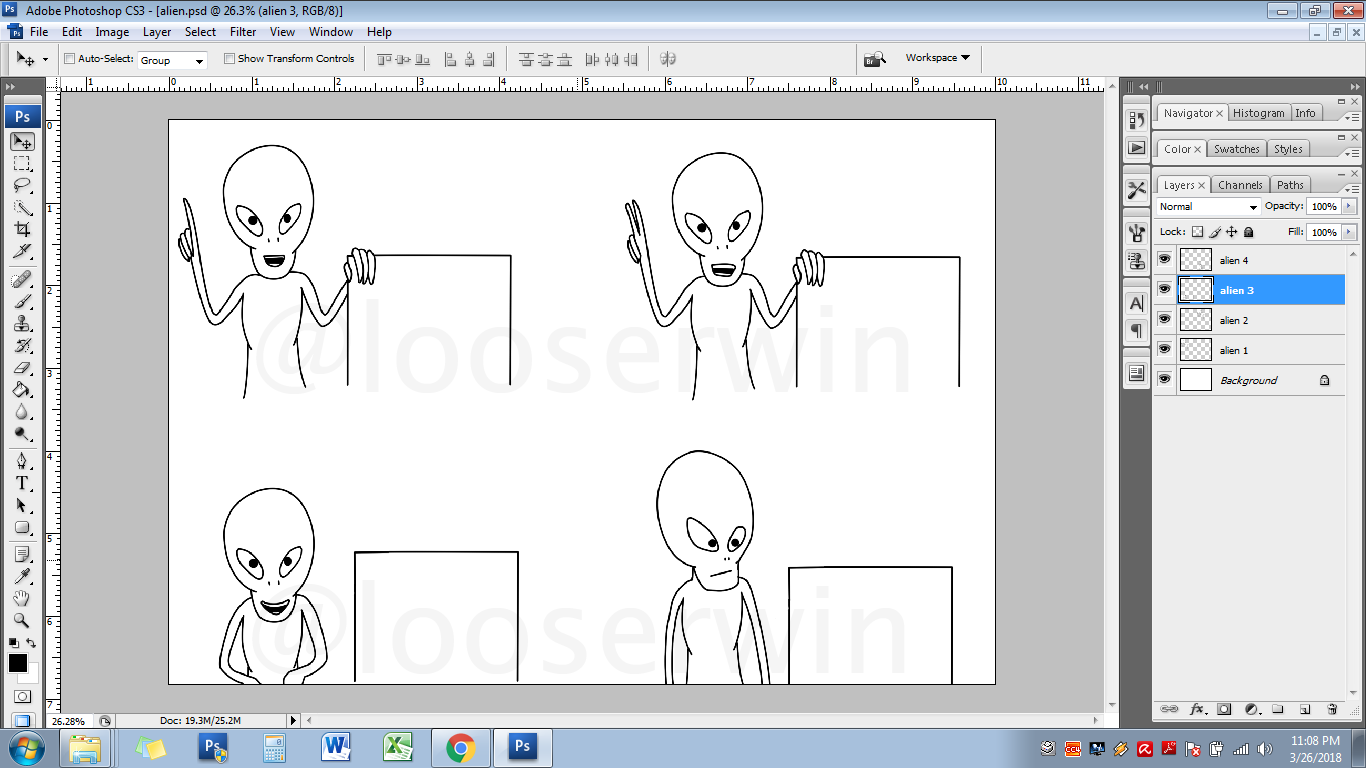Viewport: 1366px width, 768px height.
Task: Switch to the Swatches tab
Action: 1237,149
